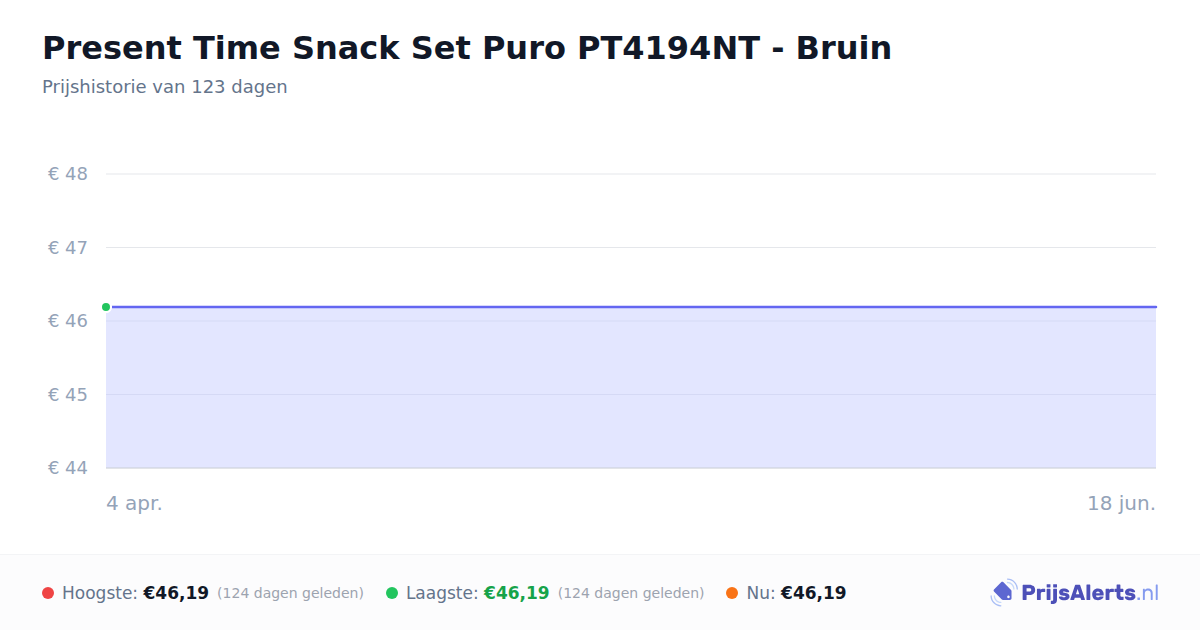Click the green Laagste legend dot
Viewport: 1200px width, 630px height.
click(392, 593)
